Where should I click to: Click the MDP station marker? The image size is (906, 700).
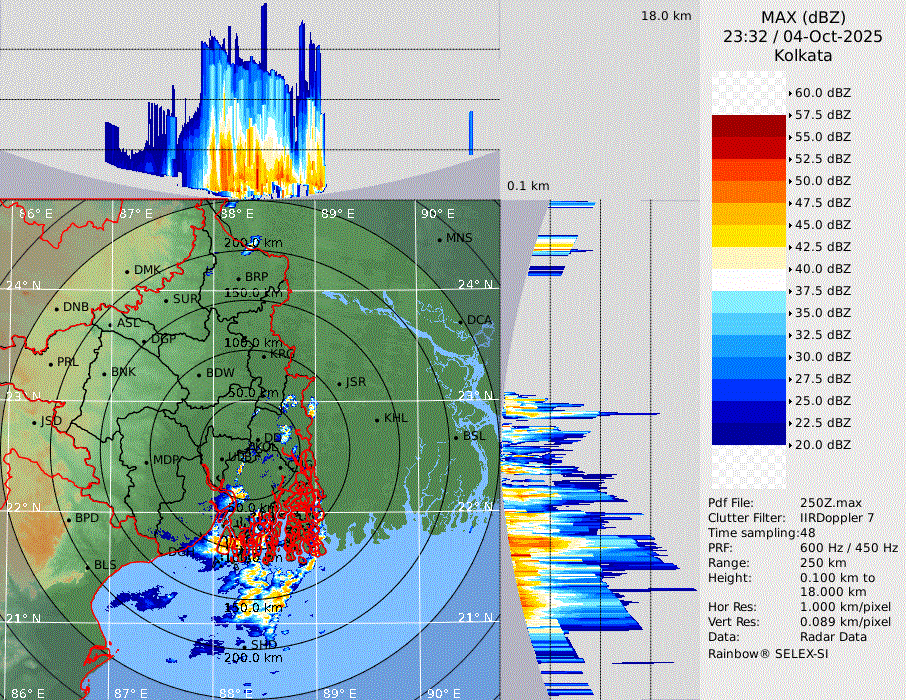[146, 461]
